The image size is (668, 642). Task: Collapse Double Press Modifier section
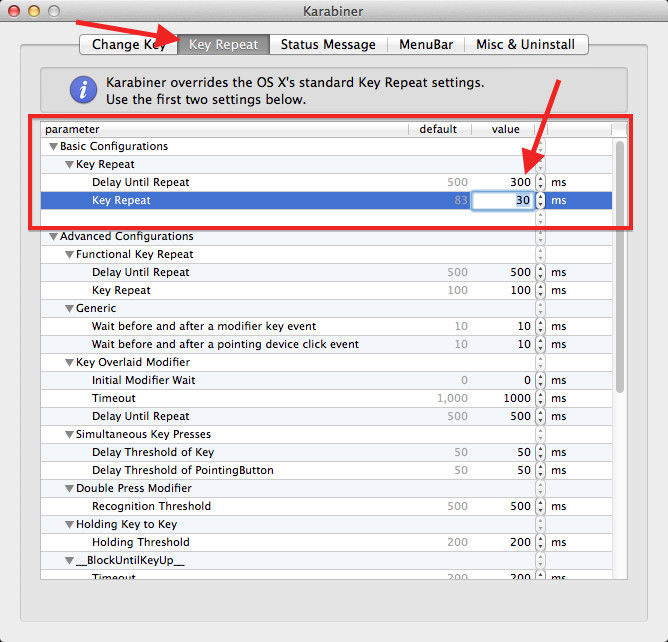click(69, 489)
